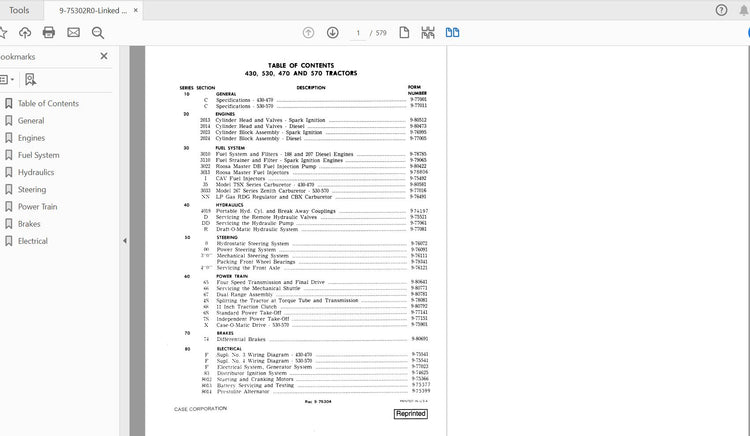Click 'Distributor Ignition System' entry

point(252,373)
